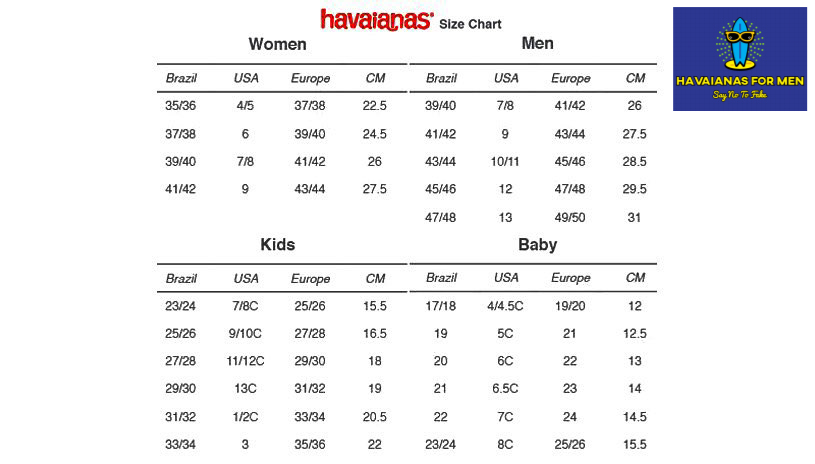The height and width of the screenshot is (464, 815).
Task: Select the Baby section heading
Action: pyautogui.click(x=537, y=244)
